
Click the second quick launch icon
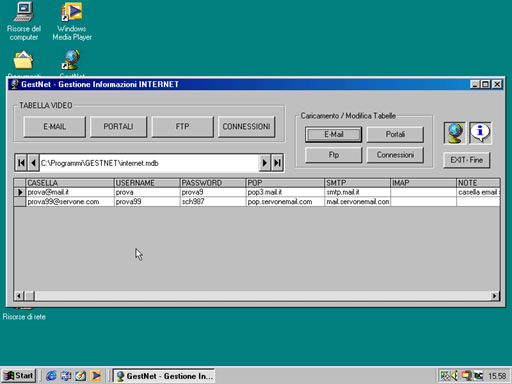point(66,376)
